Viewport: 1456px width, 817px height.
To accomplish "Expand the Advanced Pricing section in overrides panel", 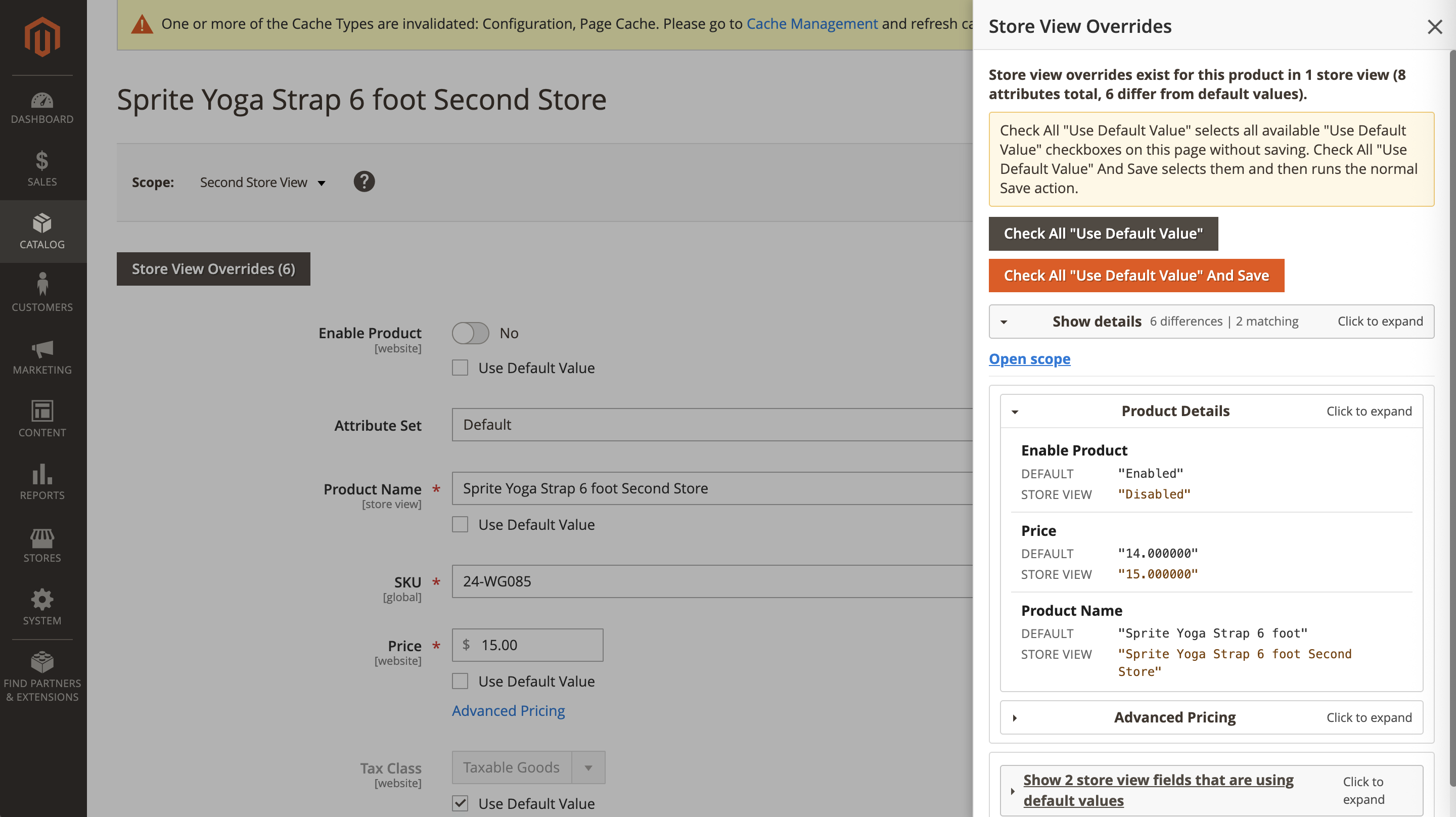I will pyautogui.click(x=1211, y=717).
